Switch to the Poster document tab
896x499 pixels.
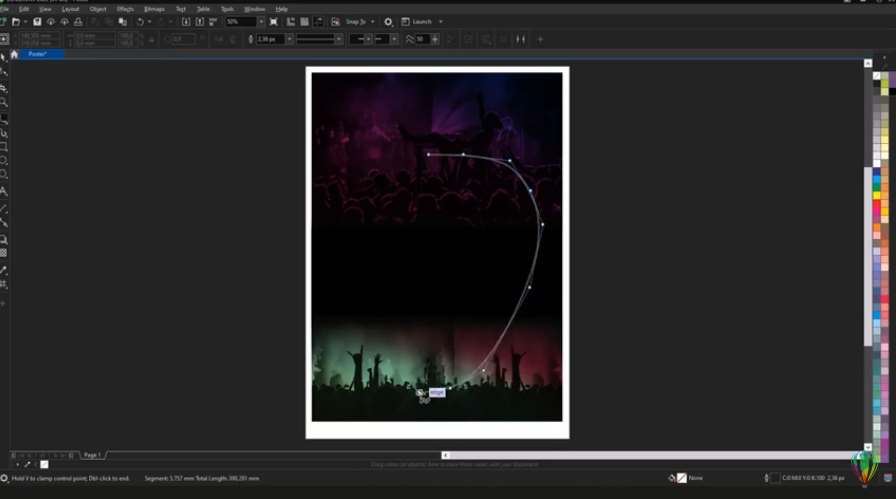38,54
